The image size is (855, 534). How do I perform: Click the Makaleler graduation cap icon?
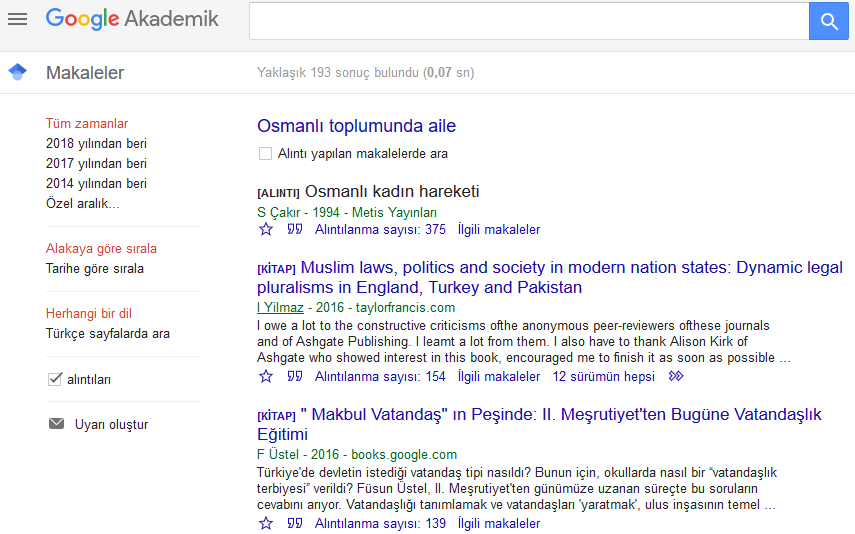pos(17,72)
